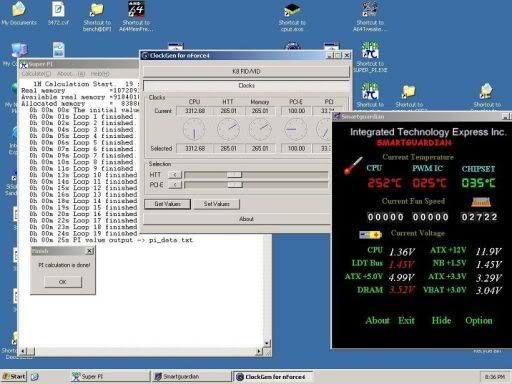Expand the K8 FID/VID section in ClockGen
The width and height of the screenshot is (512, 384).
(x=246, y=71)
